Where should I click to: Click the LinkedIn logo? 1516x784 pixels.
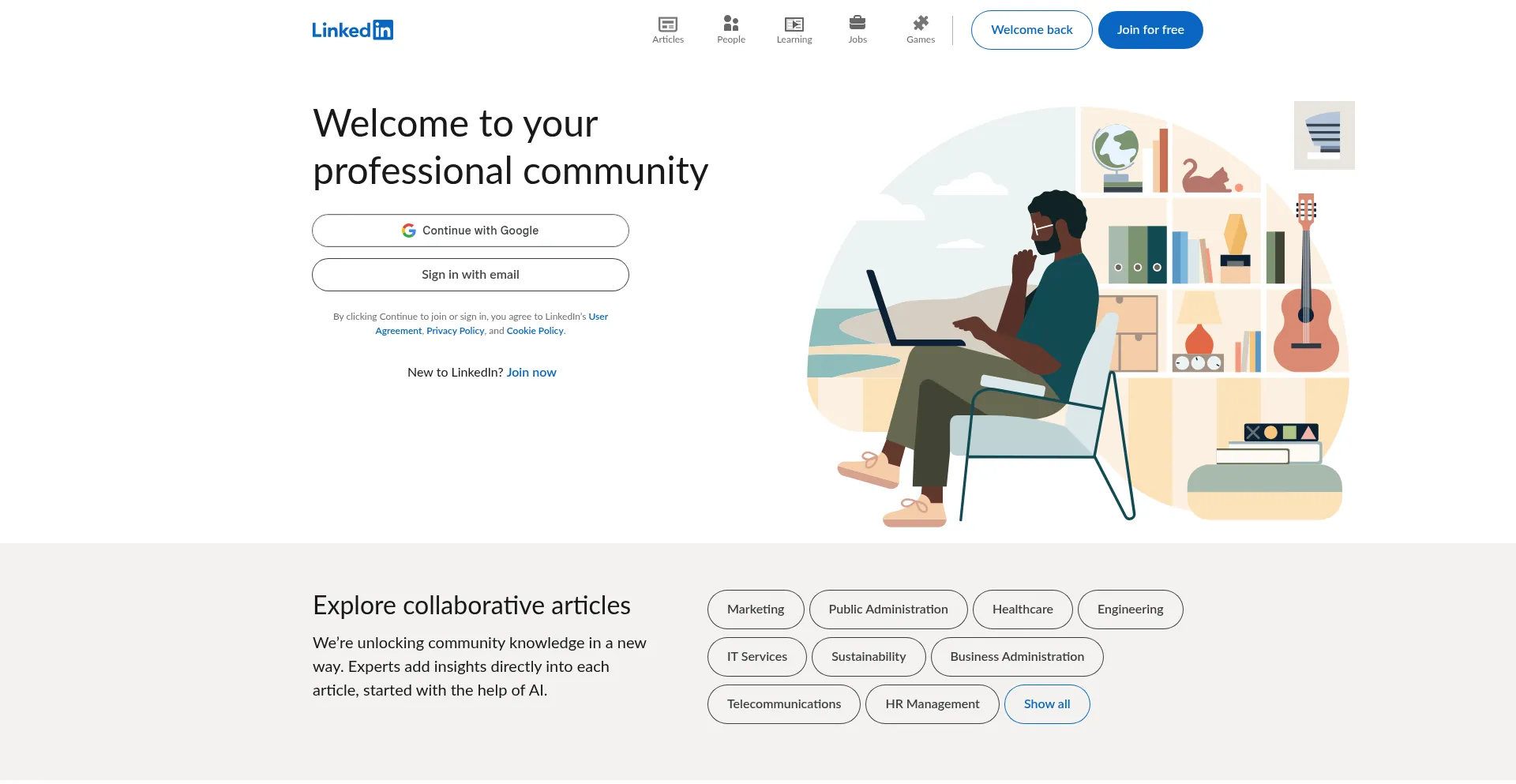[x=352, y=29]
